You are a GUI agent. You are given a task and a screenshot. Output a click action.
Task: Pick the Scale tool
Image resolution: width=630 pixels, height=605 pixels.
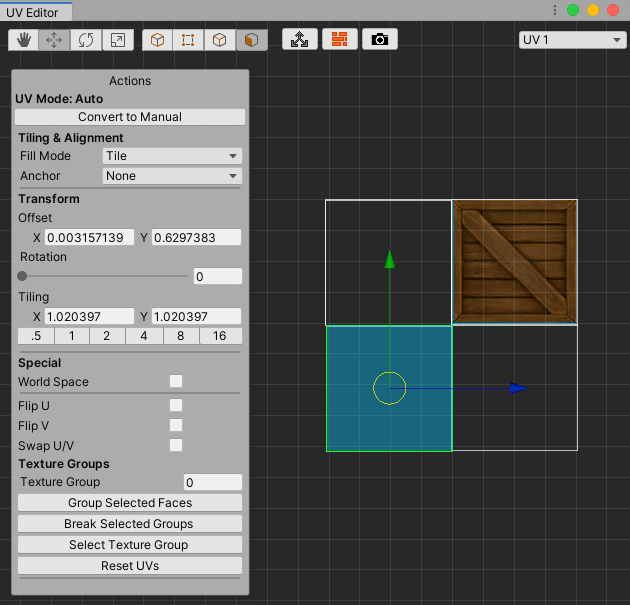click(117, 40)
